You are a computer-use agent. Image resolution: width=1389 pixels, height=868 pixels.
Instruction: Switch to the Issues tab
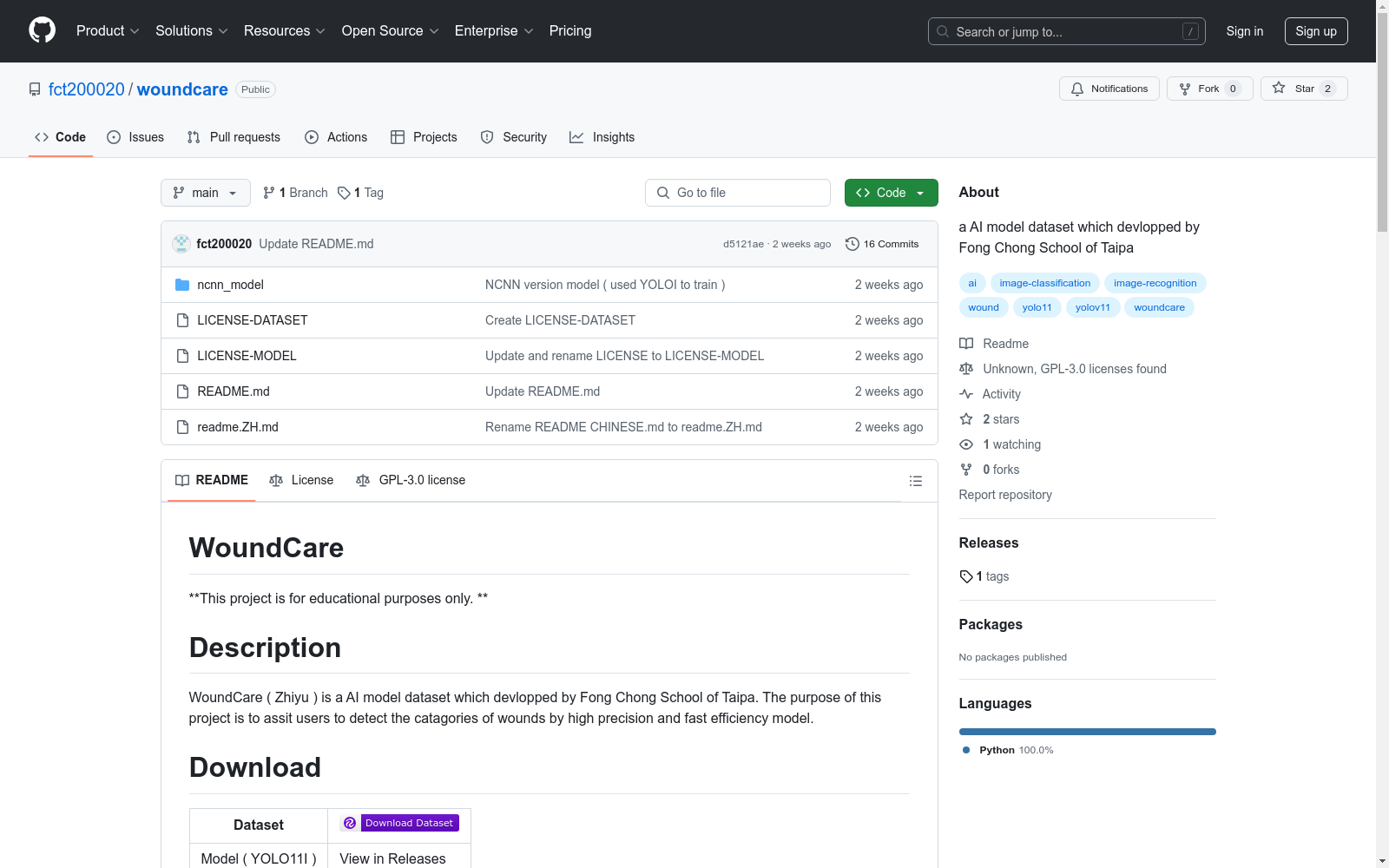point(135,137)
